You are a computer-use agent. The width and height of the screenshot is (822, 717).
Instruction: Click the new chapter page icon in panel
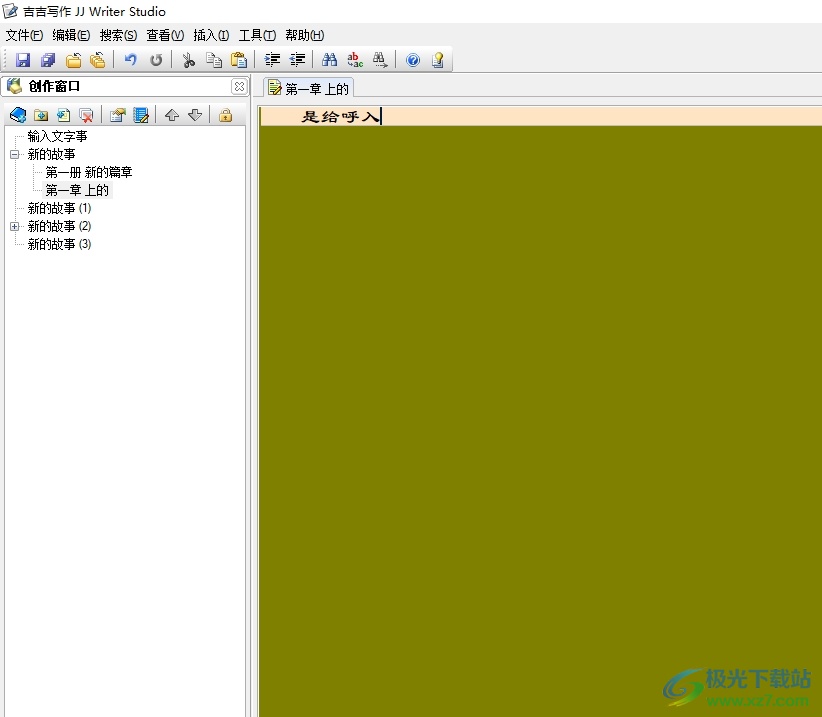(63, 115)
